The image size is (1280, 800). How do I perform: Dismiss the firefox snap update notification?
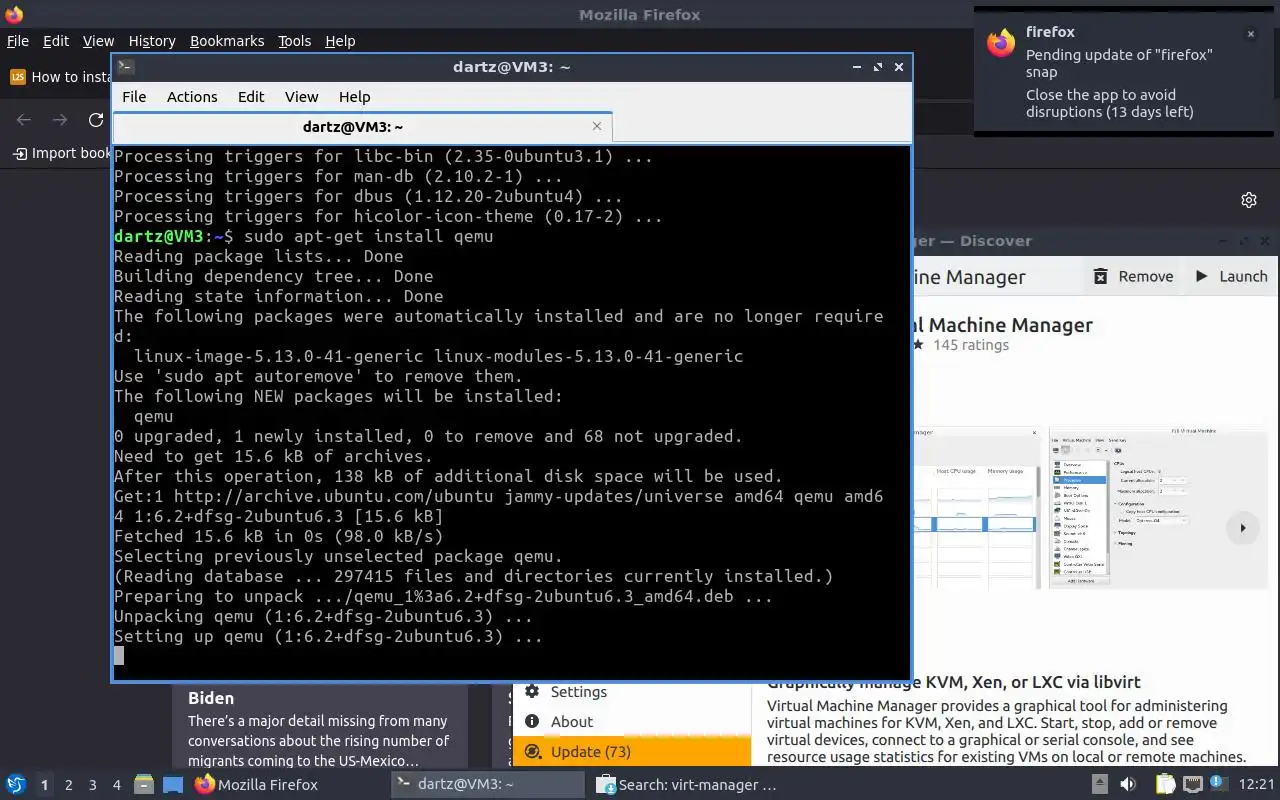point(1250,34)
